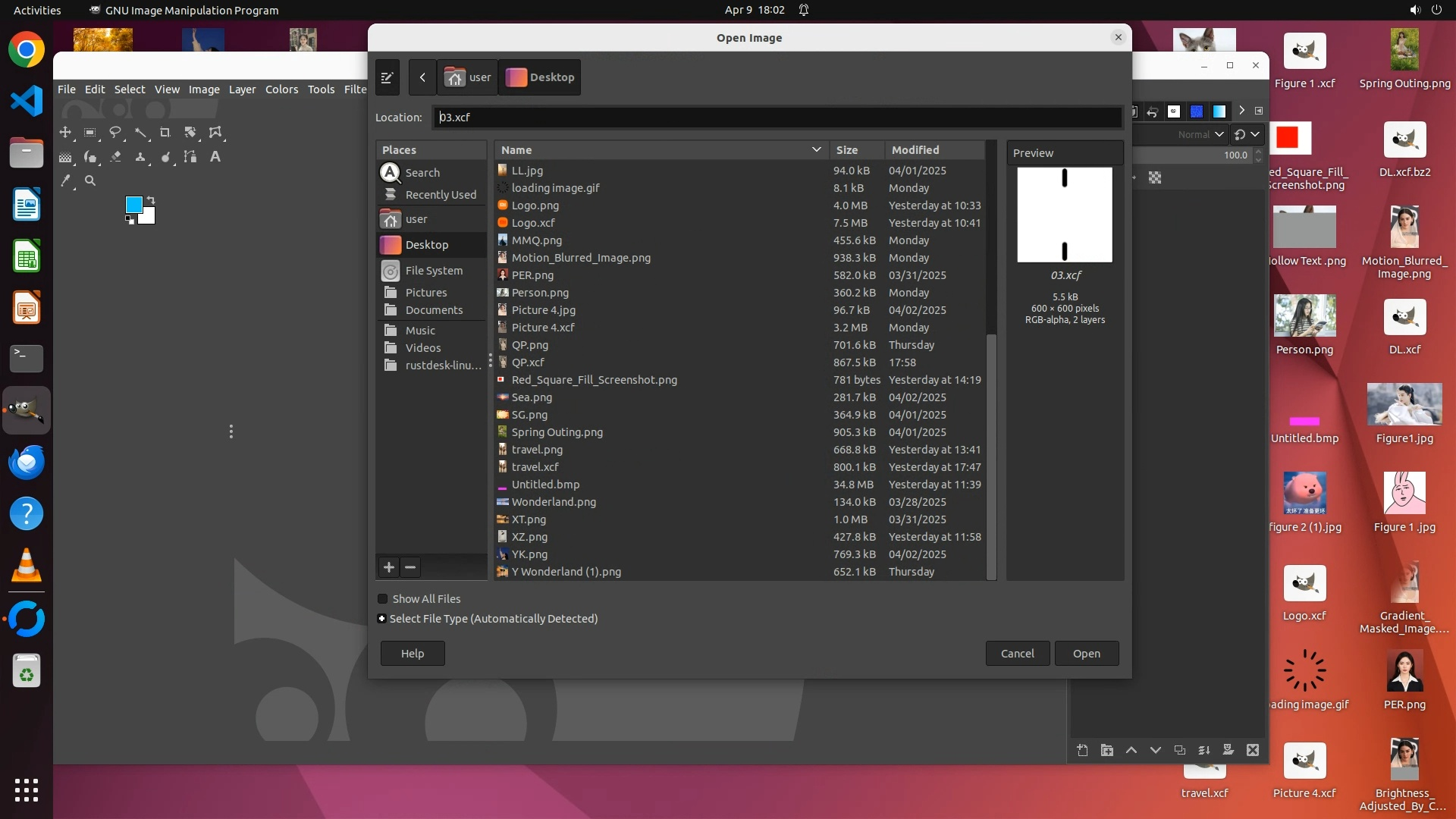
Task: Swap foreground and background colors arrow
Action: (x=150, y=200)
